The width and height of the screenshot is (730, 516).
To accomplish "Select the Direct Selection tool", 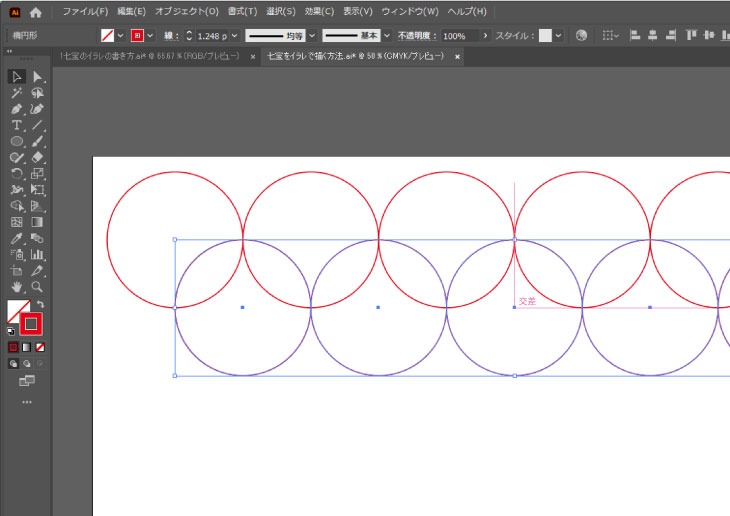I will 37,77.
